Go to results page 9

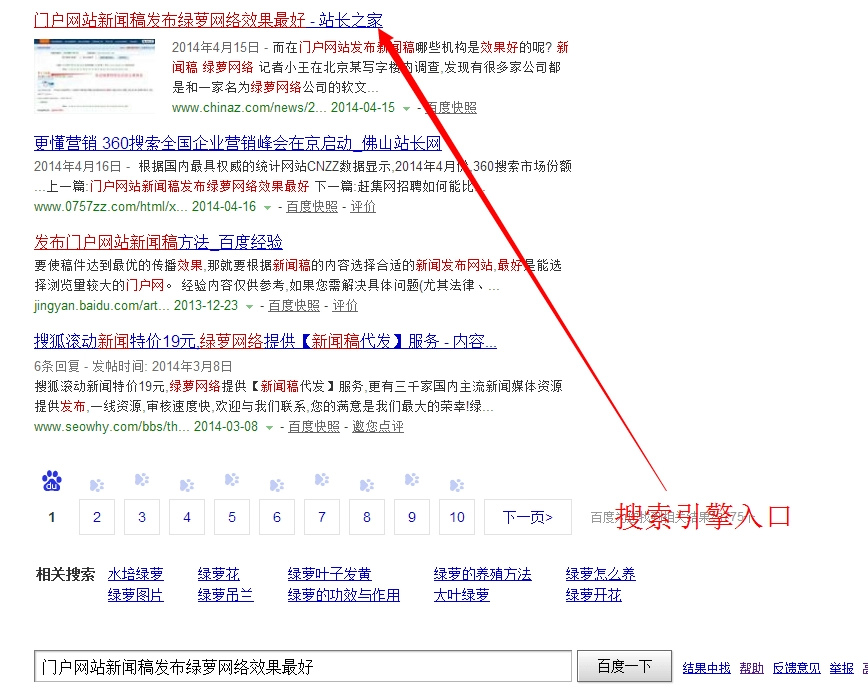[412, 517]
